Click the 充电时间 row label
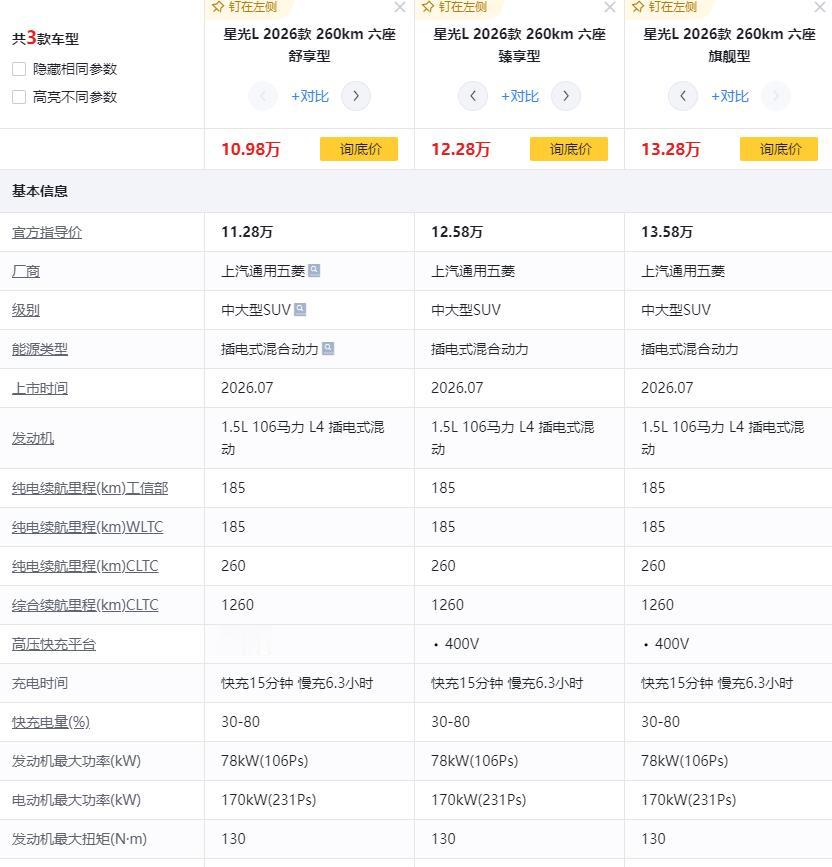 coord(40,683)
